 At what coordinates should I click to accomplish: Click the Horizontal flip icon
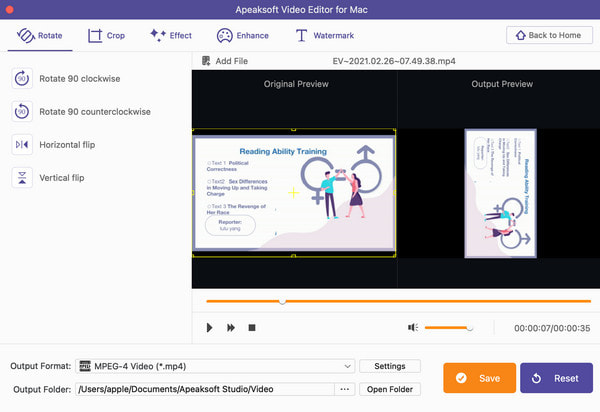pyautogui.click(x=22, y=145)
